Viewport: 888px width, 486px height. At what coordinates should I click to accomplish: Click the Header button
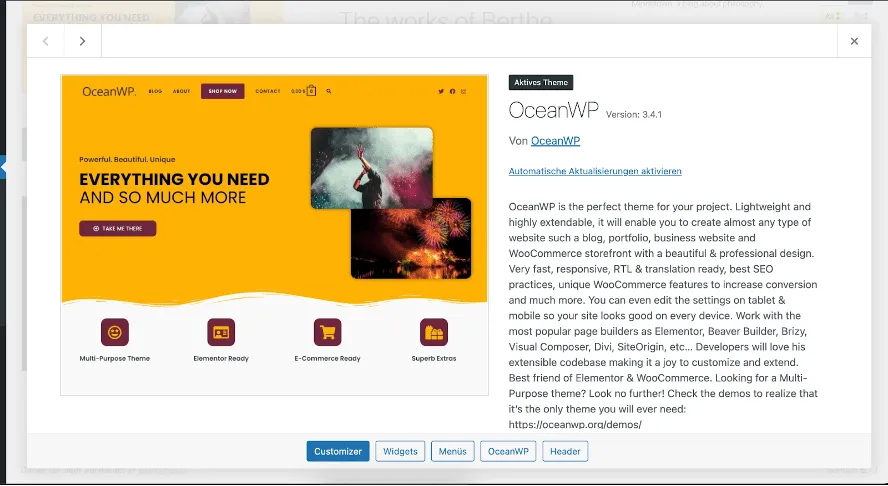[565, 451]
